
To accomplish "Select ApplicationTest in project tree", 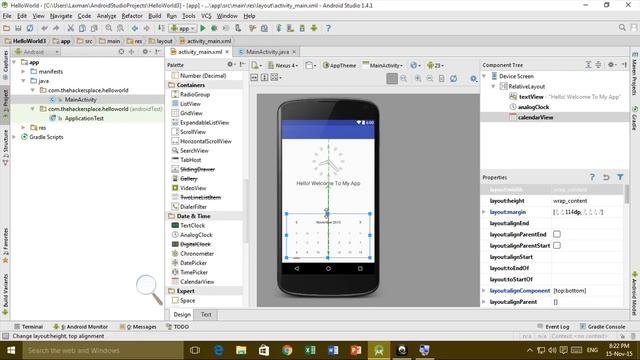I will 84,118.
